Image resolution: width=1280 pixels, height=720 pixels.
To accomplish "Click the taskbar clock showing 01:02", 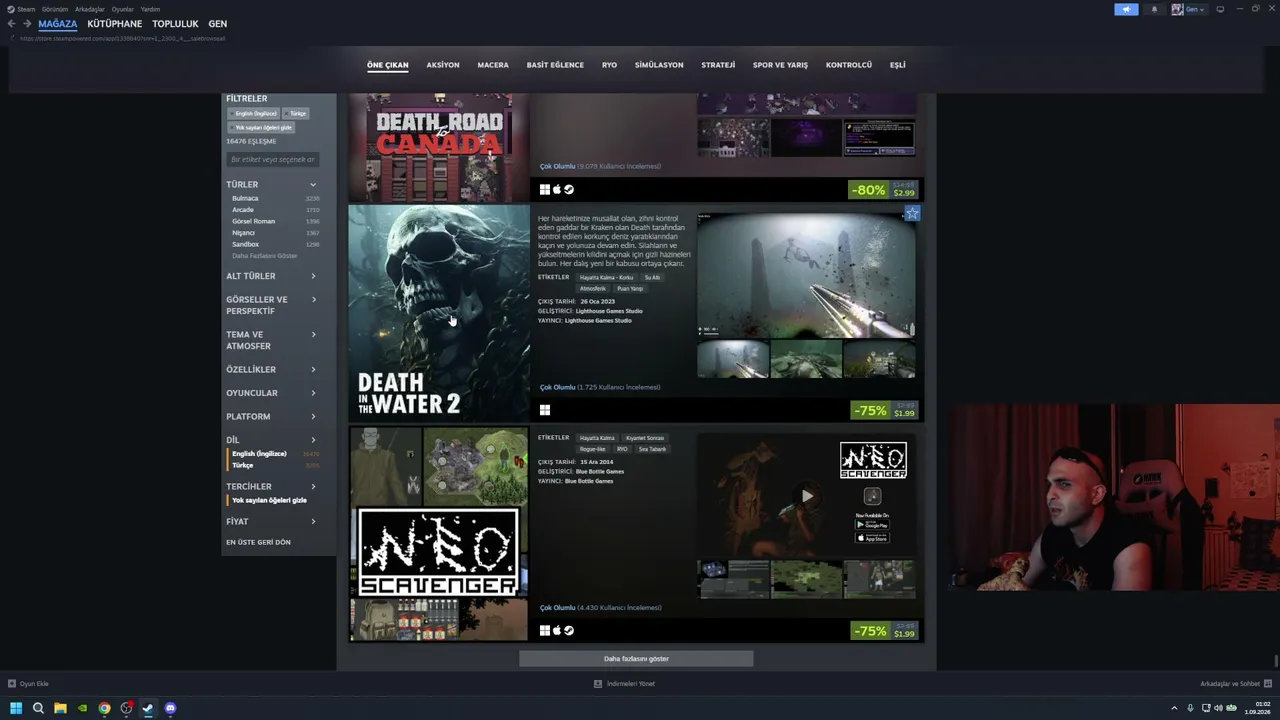I will pyautogui.click(x=1257, y=708).
